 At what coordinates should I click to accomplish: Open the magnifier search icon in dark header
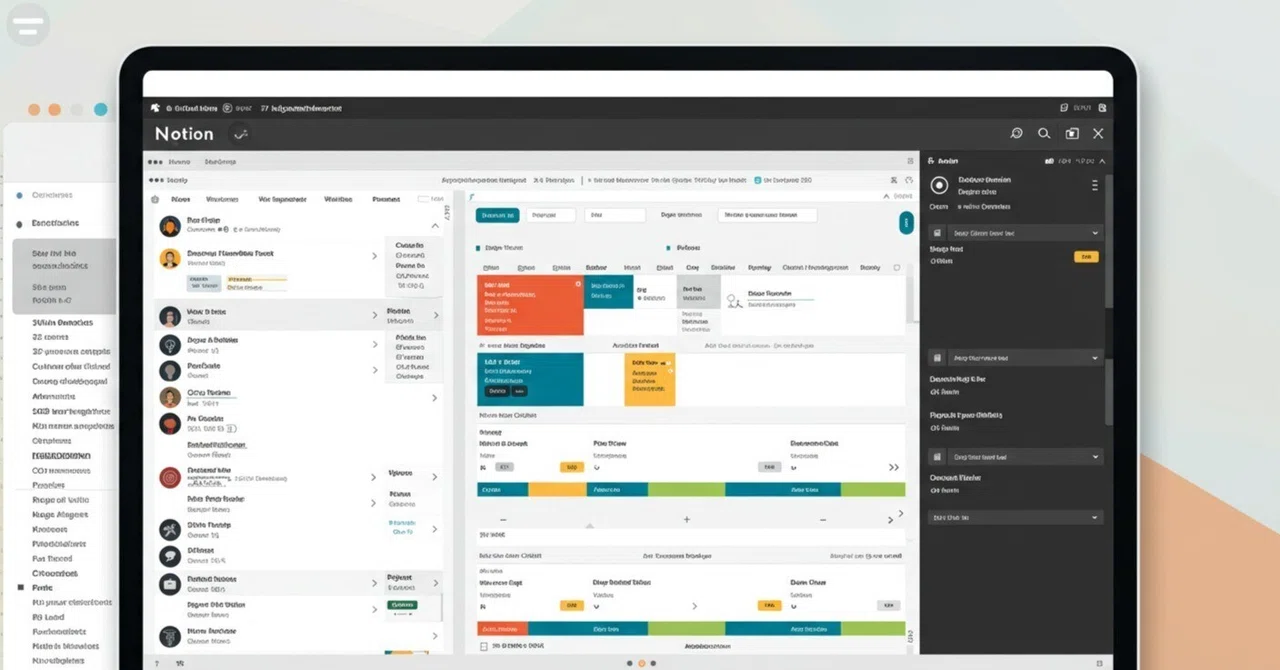(x=1044, y=133)
